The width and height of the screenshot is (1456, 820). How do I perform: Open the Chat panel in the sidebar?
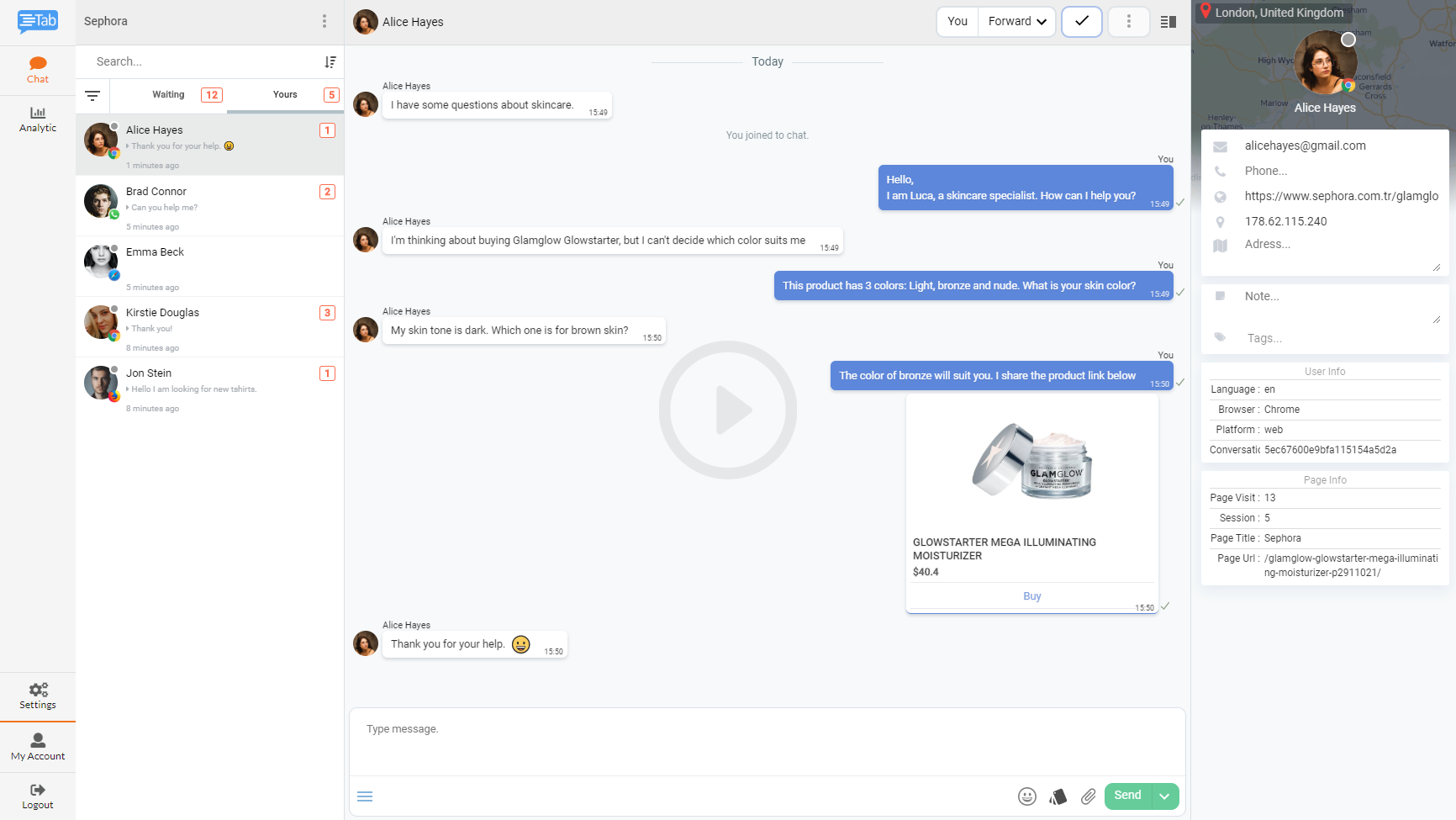[x=37, y=69]
